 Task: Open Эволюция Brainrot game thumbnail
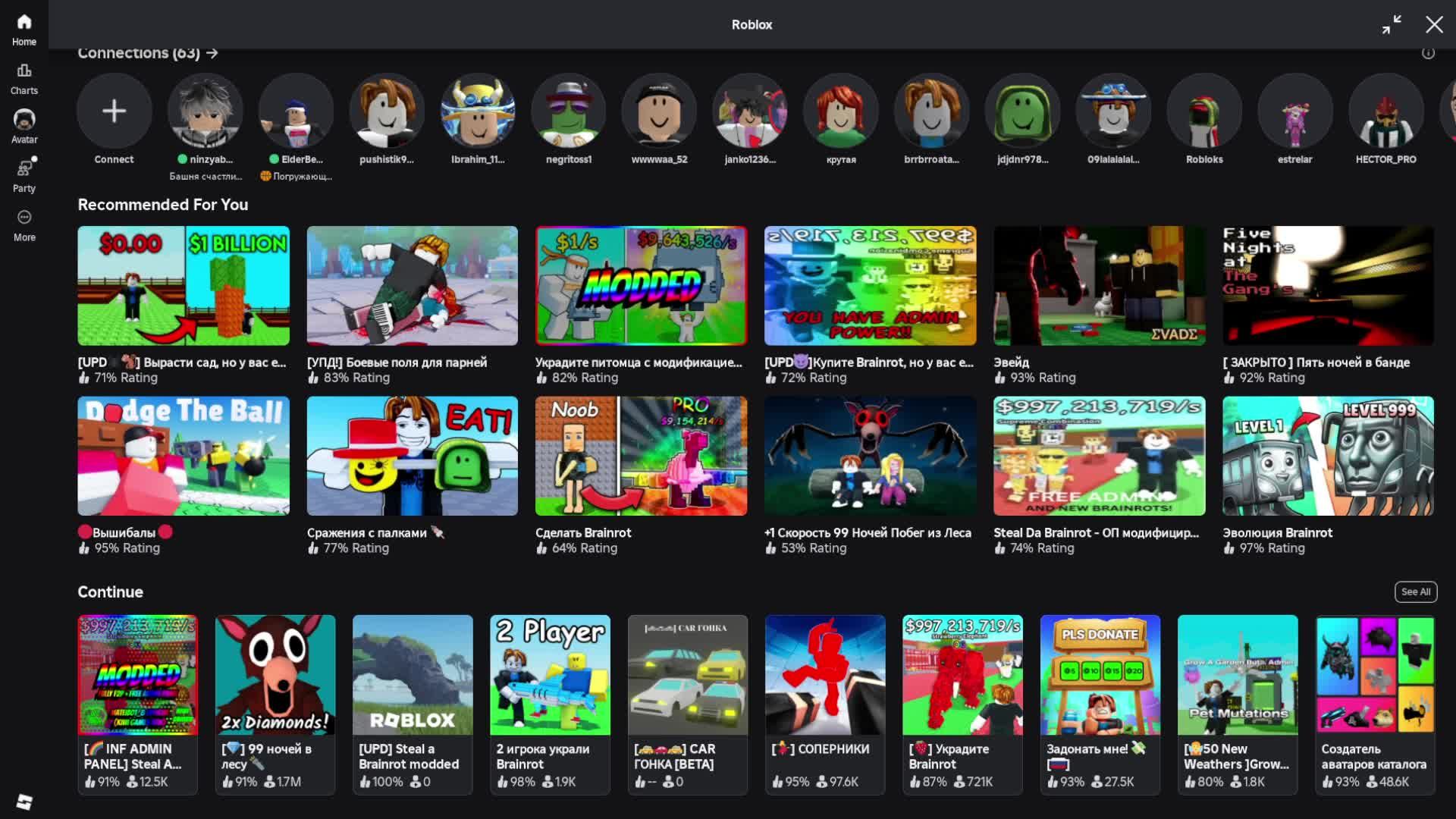pos(1329,456)
